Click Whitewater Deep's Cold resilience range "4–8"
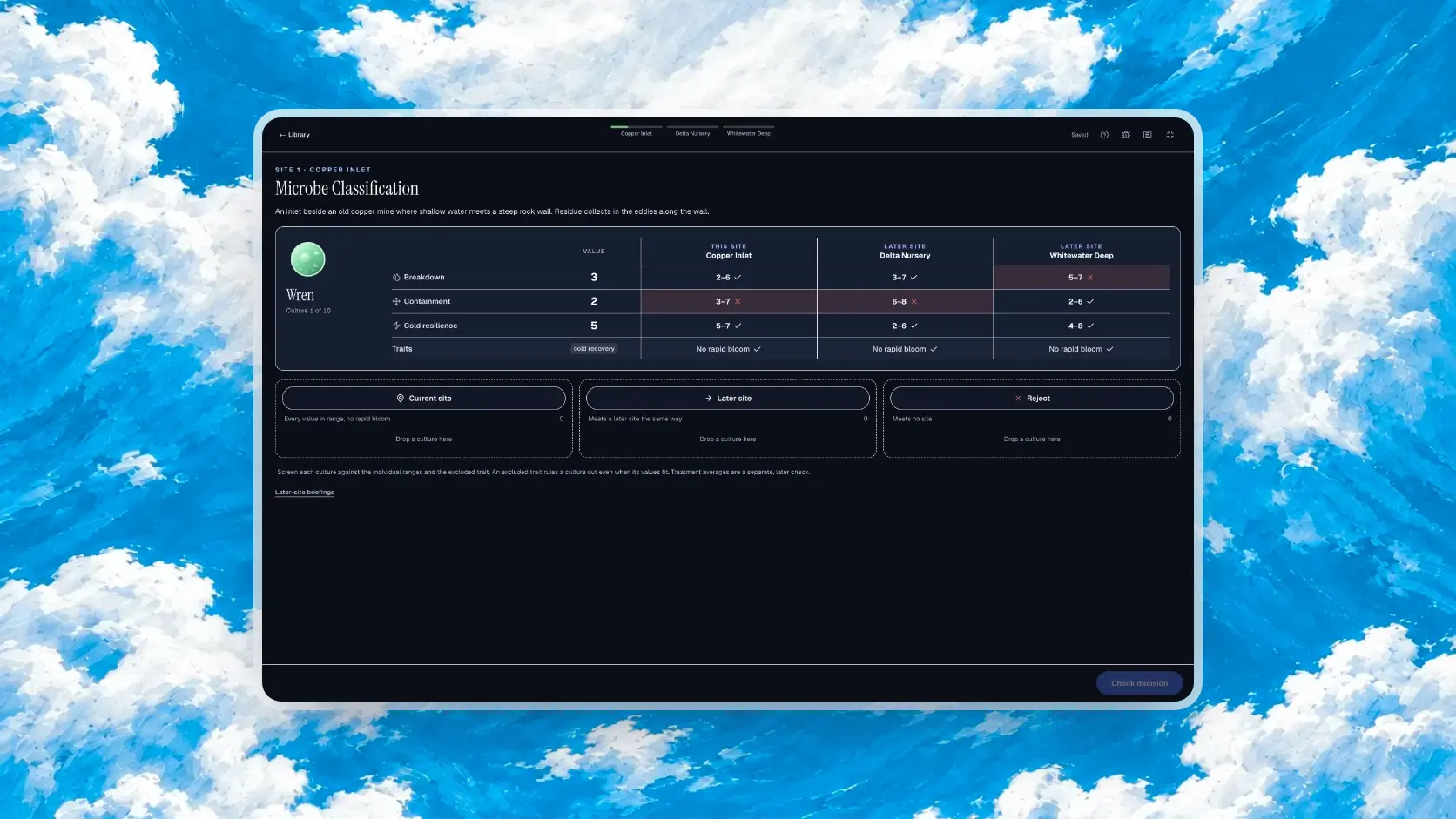 (1082, 326)
